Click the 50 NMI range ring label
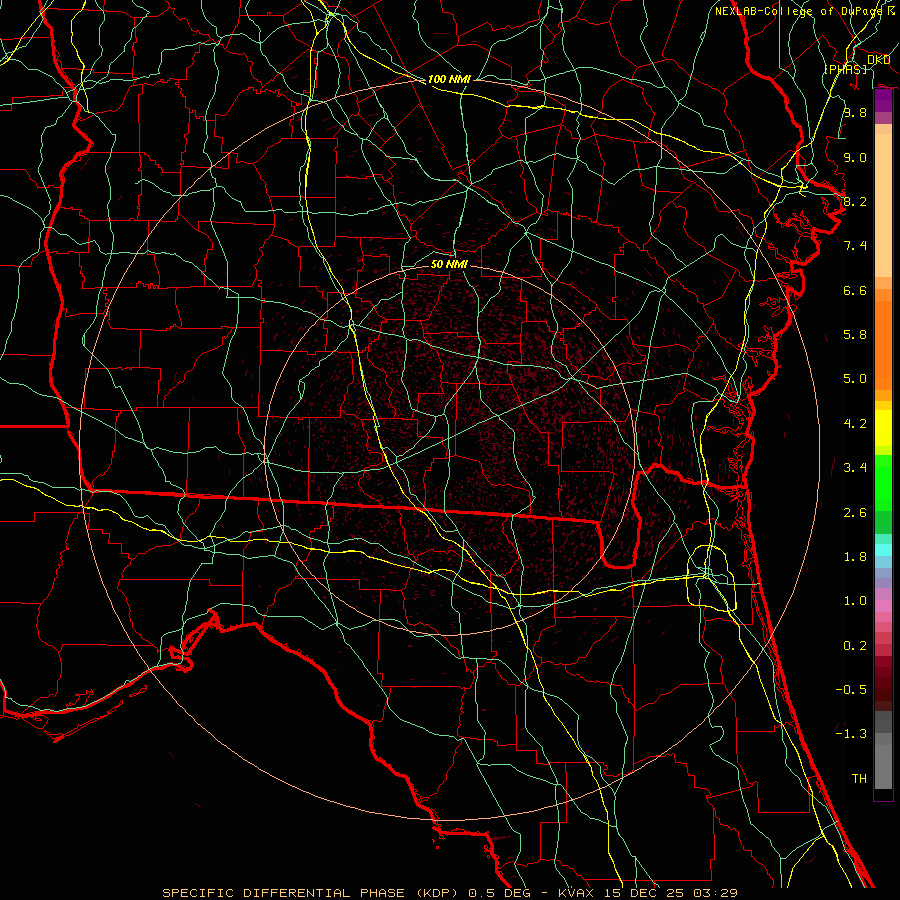Screen dimensions: 900x900 coord(449,265)
